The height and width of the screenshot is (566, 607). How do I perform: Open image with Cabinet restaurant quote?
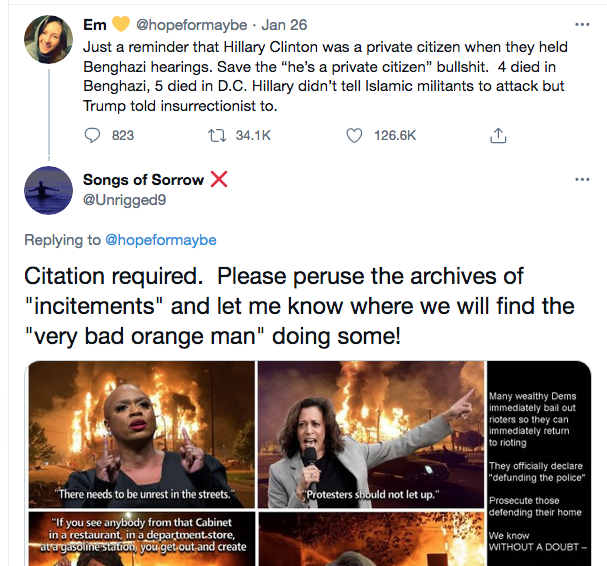139,538
